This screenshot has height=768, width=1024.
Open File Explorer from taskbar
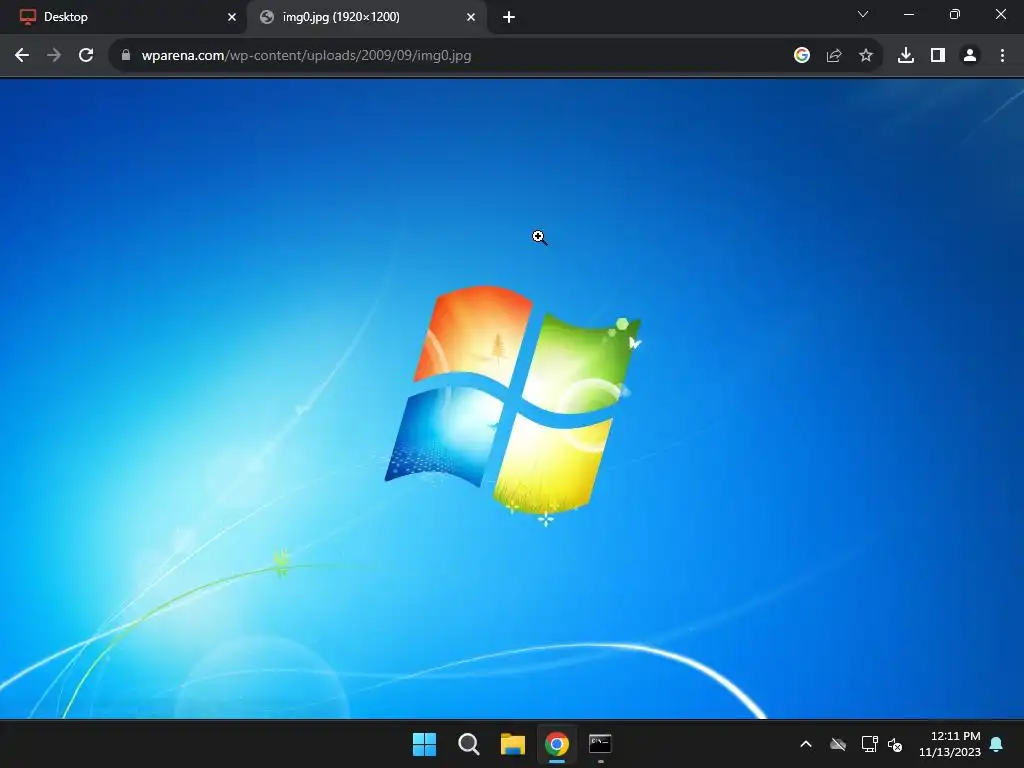click(513, 744)
